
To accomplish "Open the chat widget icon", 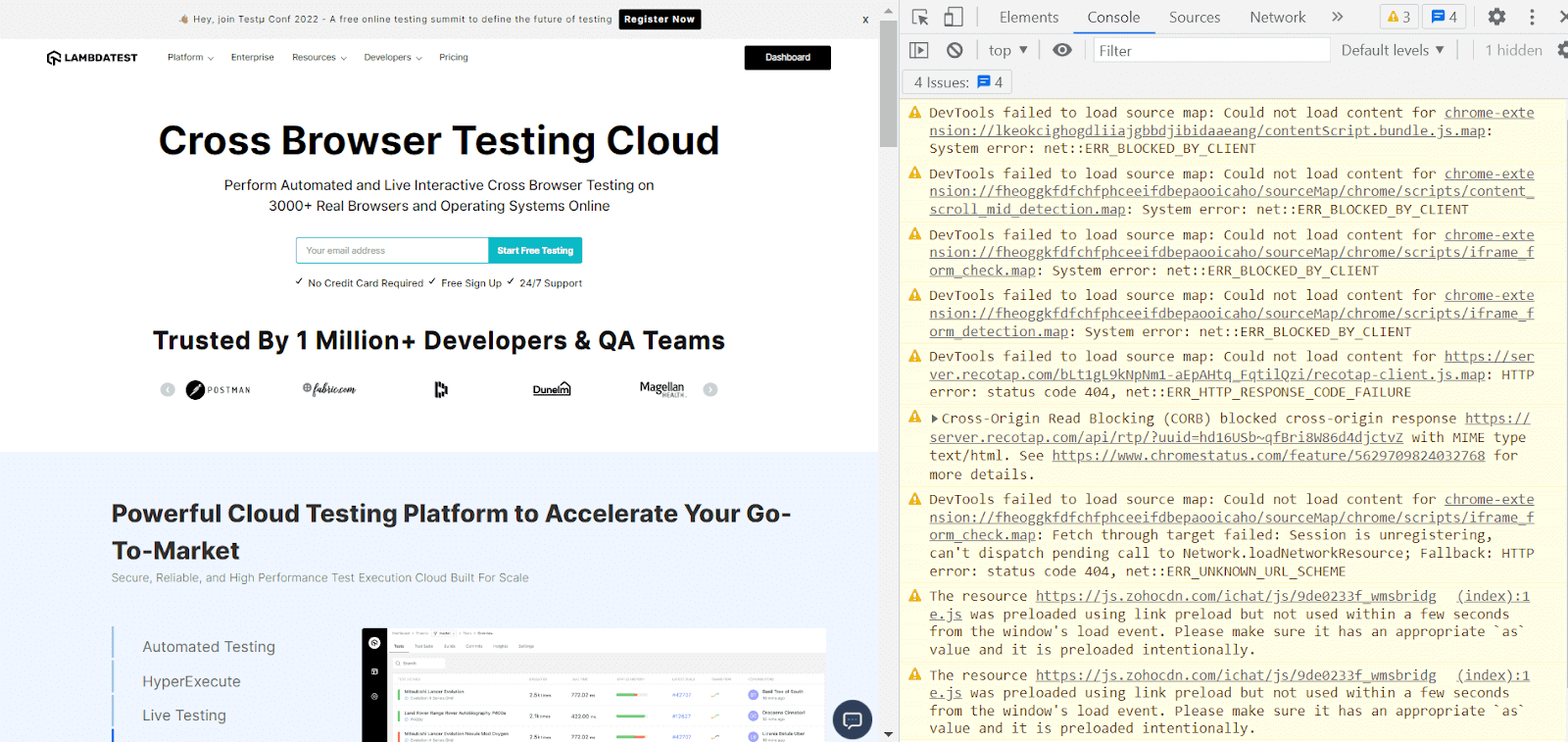I will pos(853,720).
